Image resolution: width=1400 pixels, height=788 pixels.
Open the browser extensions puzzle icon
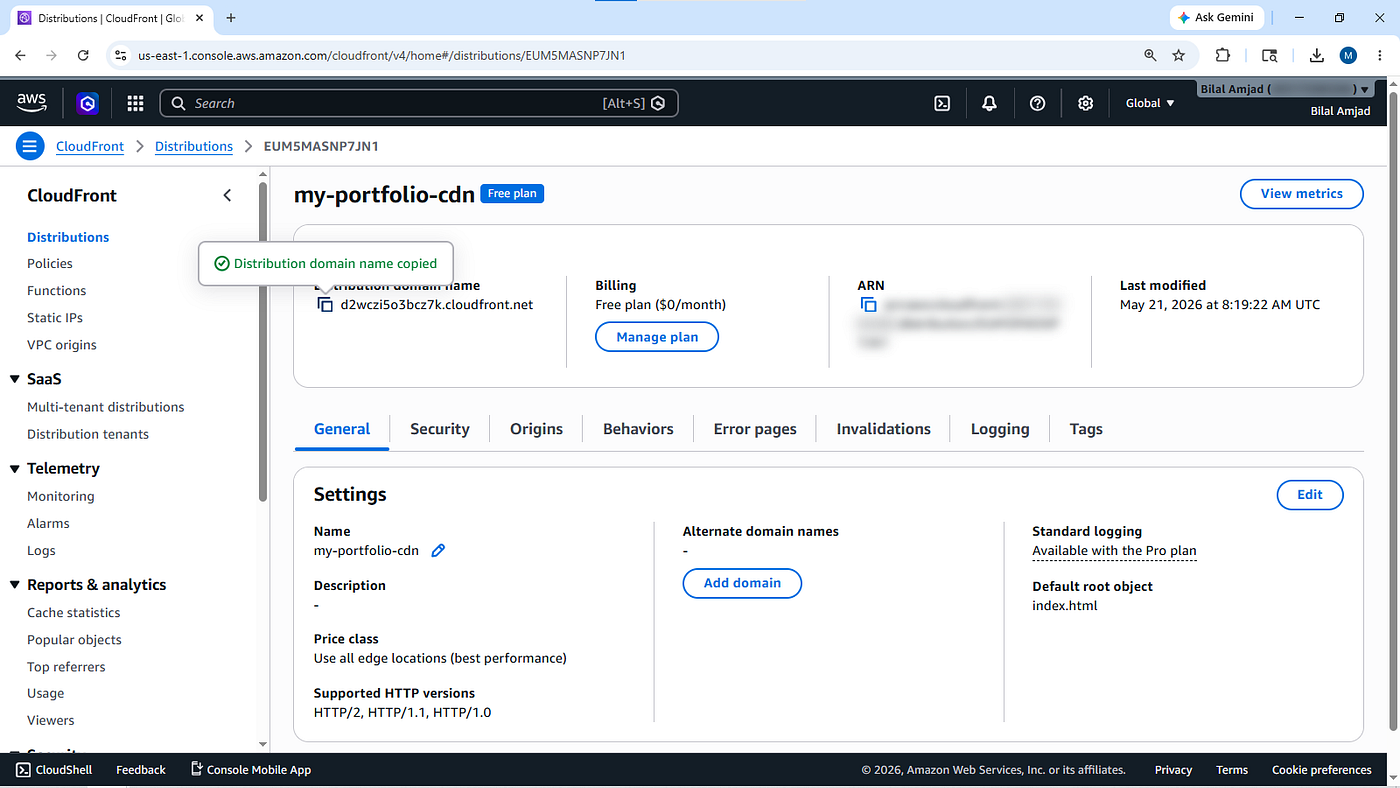pyautogui.click(x=1223, y=55)
